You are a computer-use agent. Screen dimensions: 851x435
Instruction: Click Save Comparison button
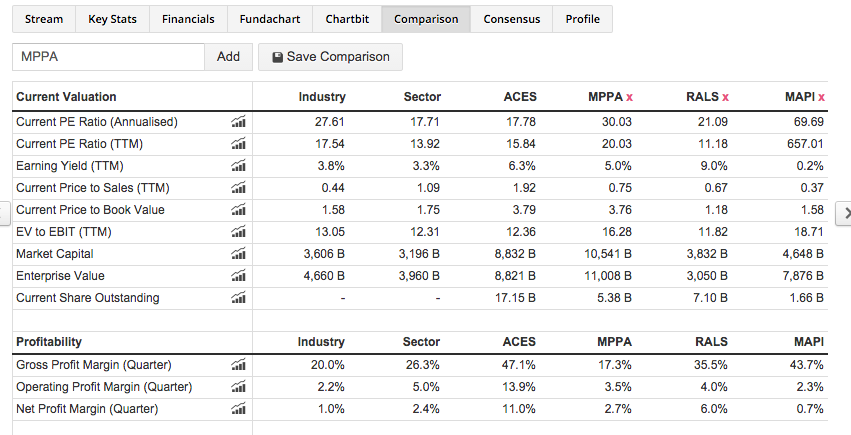[x=330, y=57]
